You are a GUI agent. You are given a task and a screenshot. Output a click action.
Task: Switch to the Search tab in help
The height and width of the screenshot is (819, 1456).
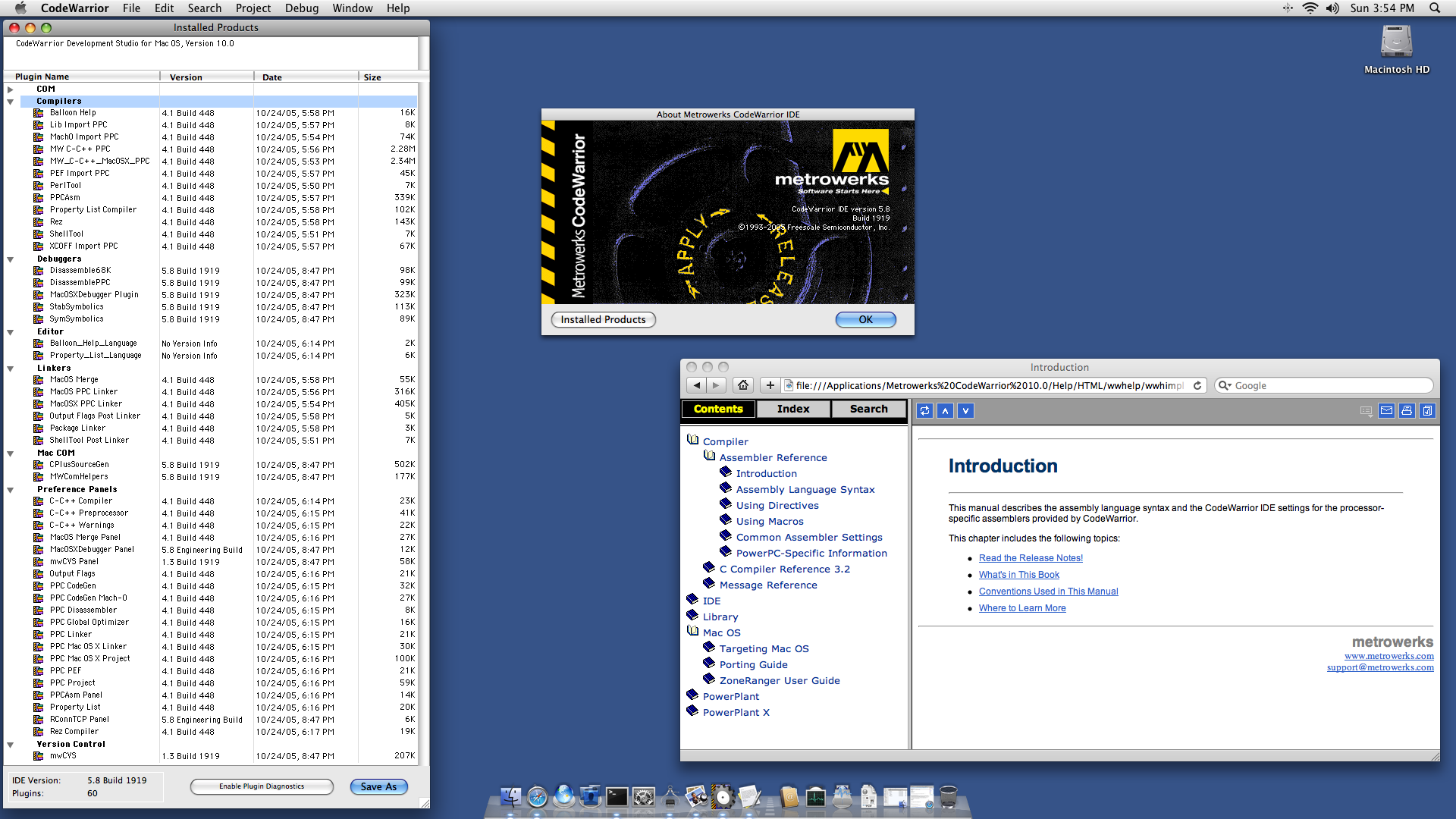pyautogui.click(x=869, y=409)
